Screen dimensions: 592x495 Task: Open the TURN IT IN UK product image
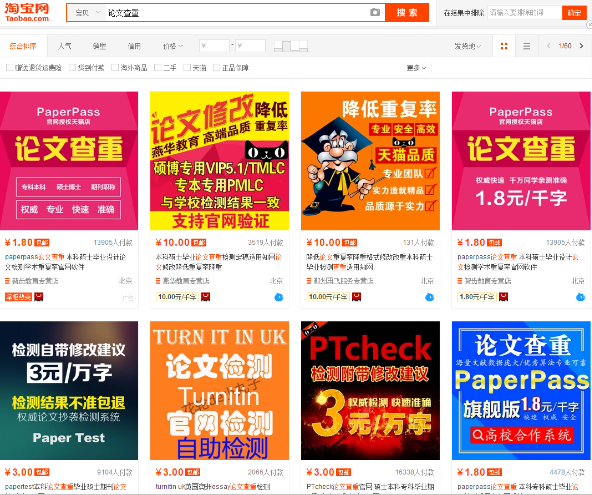(x=219, y=390)
